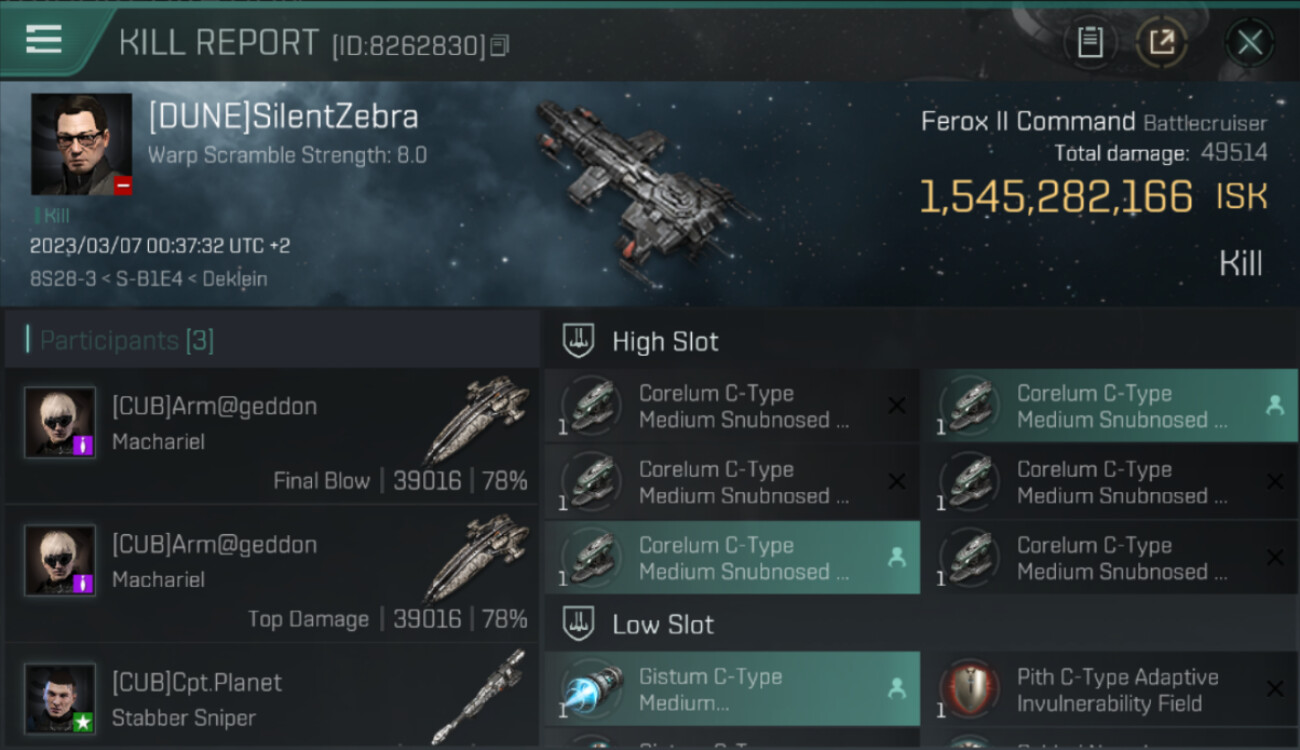Close the kill report window
The image size is (1300, 750).
point(1250,43)
